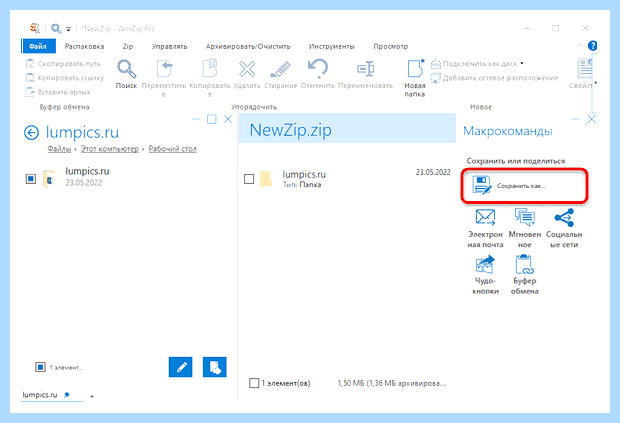Open the Инструменты tab
This screenshot has height=423, width=620.
click(x=331, y=46)
